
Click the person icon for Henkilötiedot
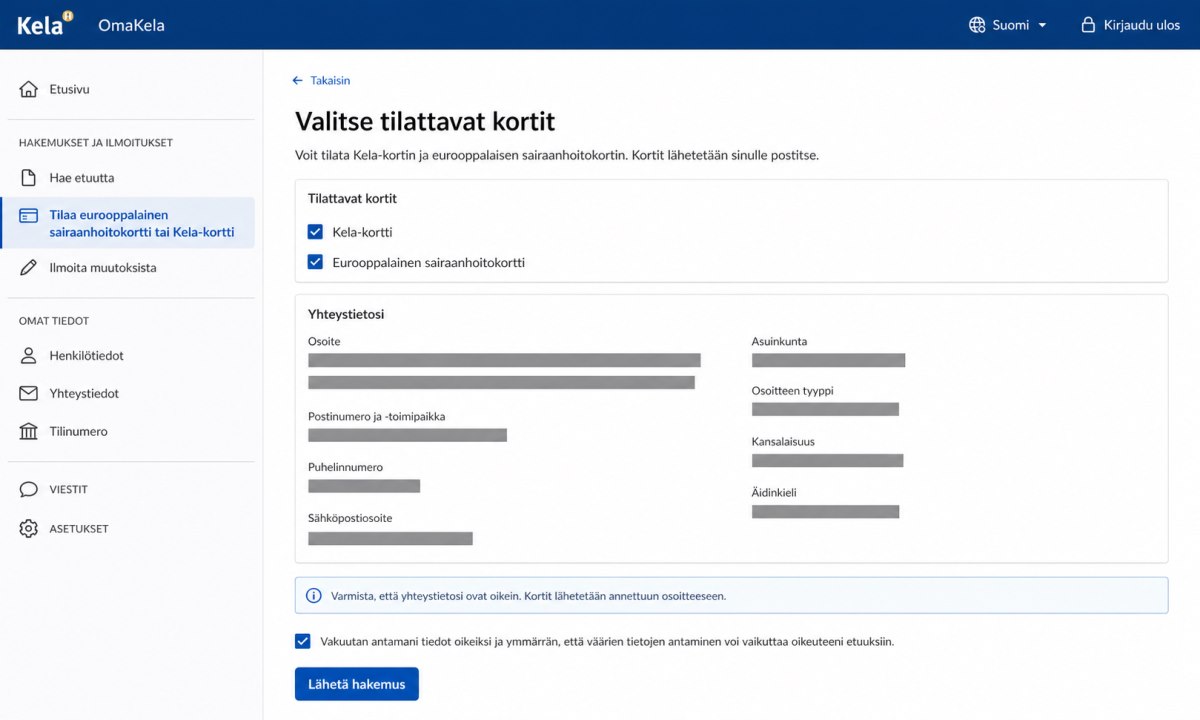tap(29, 355)
